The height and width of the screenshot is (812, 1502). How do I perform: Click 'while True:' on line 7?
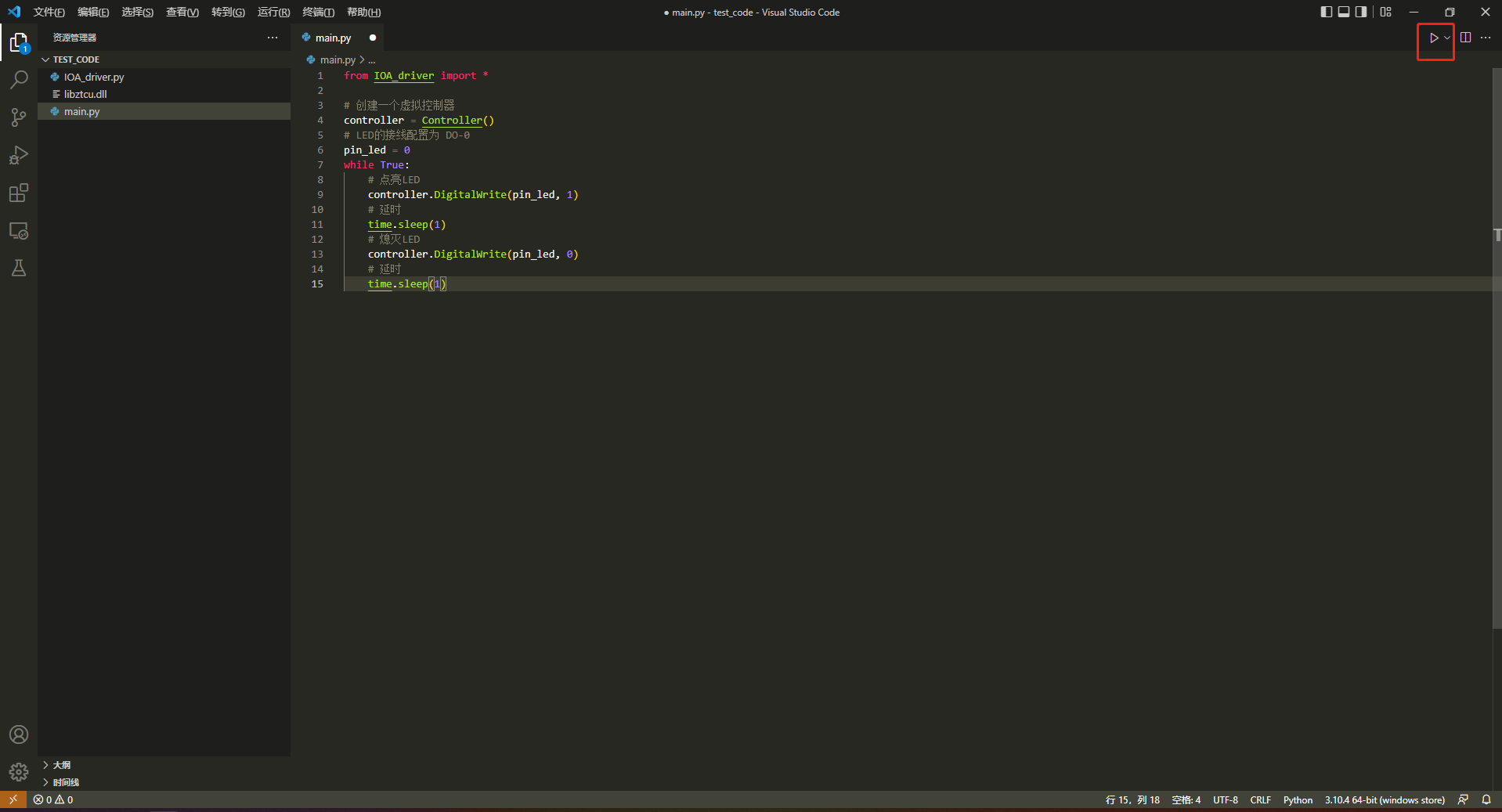point(376,164)
